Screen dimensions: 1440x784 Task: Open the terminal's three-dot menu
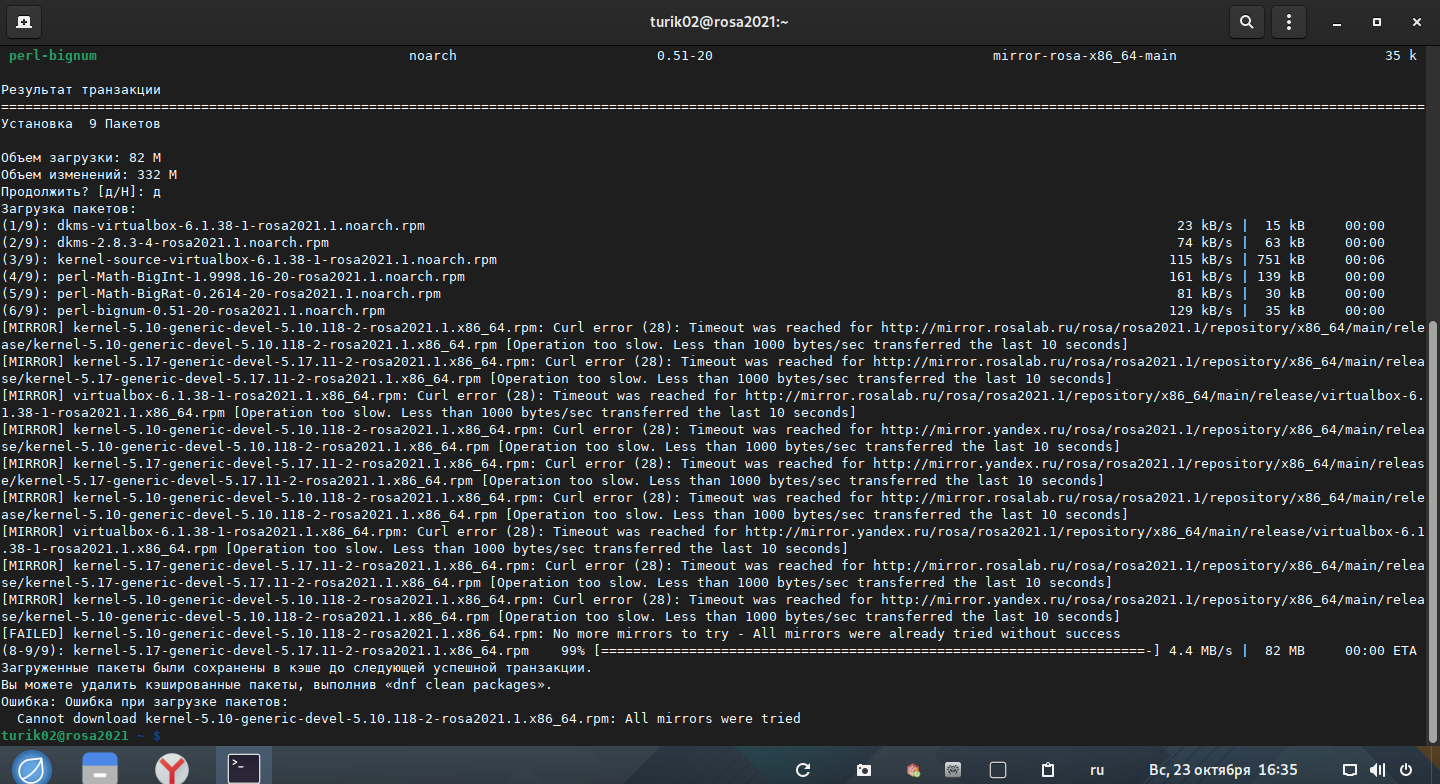click(1288, 21)
